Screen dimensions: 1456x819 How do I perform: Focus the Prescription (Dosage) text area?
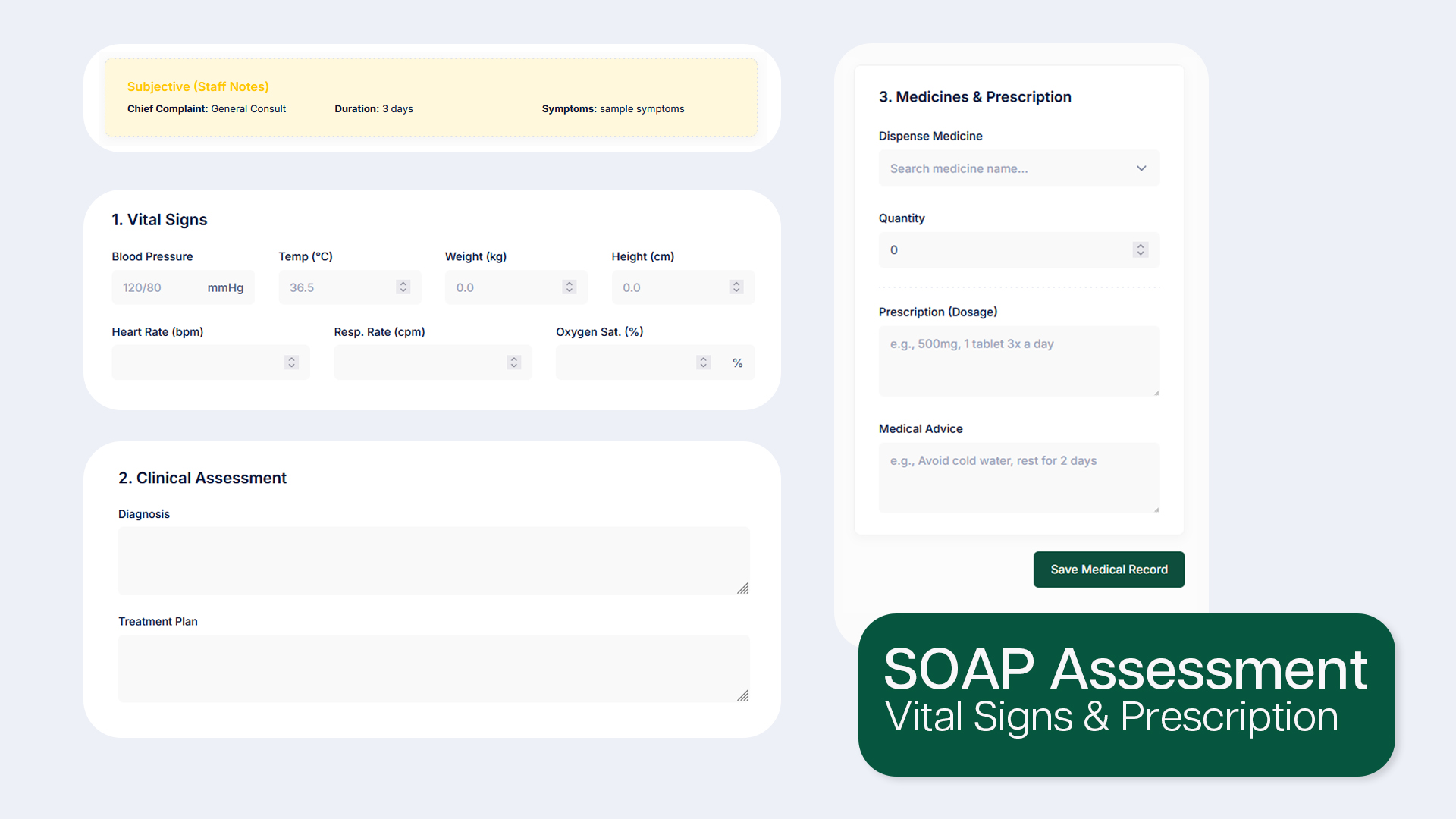click(1018, 361)
